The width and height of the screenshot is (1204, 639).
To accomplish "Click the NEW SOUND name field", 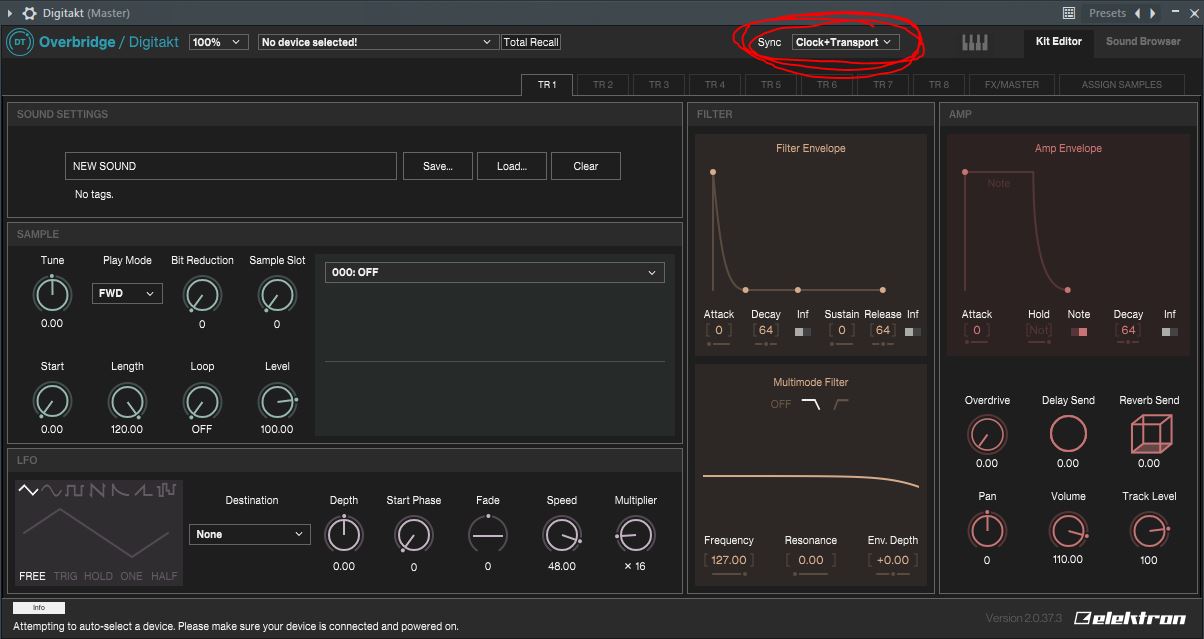I will [x=231, y=166].
